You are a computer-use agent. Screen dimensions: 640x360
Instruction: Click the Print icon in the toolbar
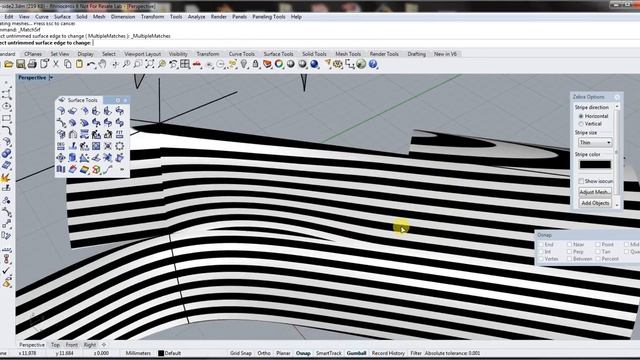coord(32,64)
